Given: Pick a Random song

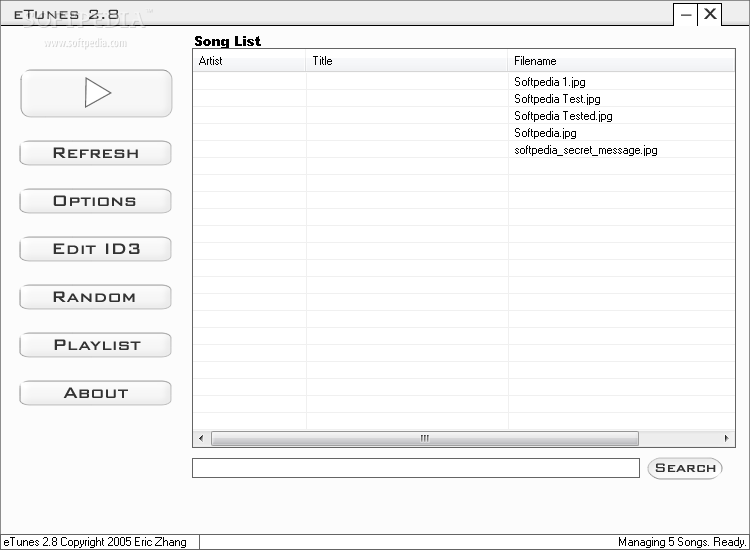Looking at the screenshot, I should tap(96, 297).
